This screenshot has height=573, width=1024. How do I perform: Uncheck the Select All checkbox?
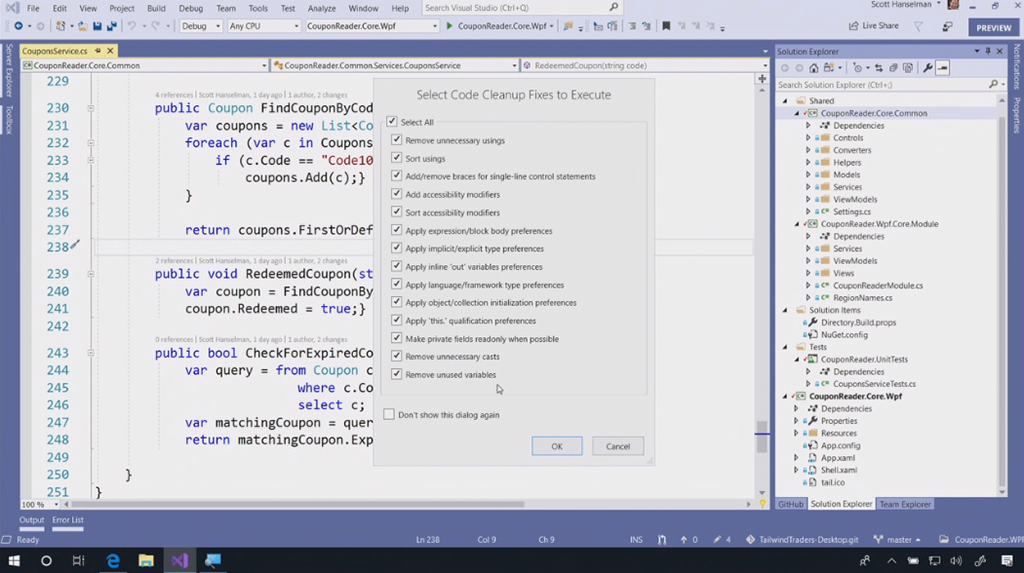click(x=392, y=122)
